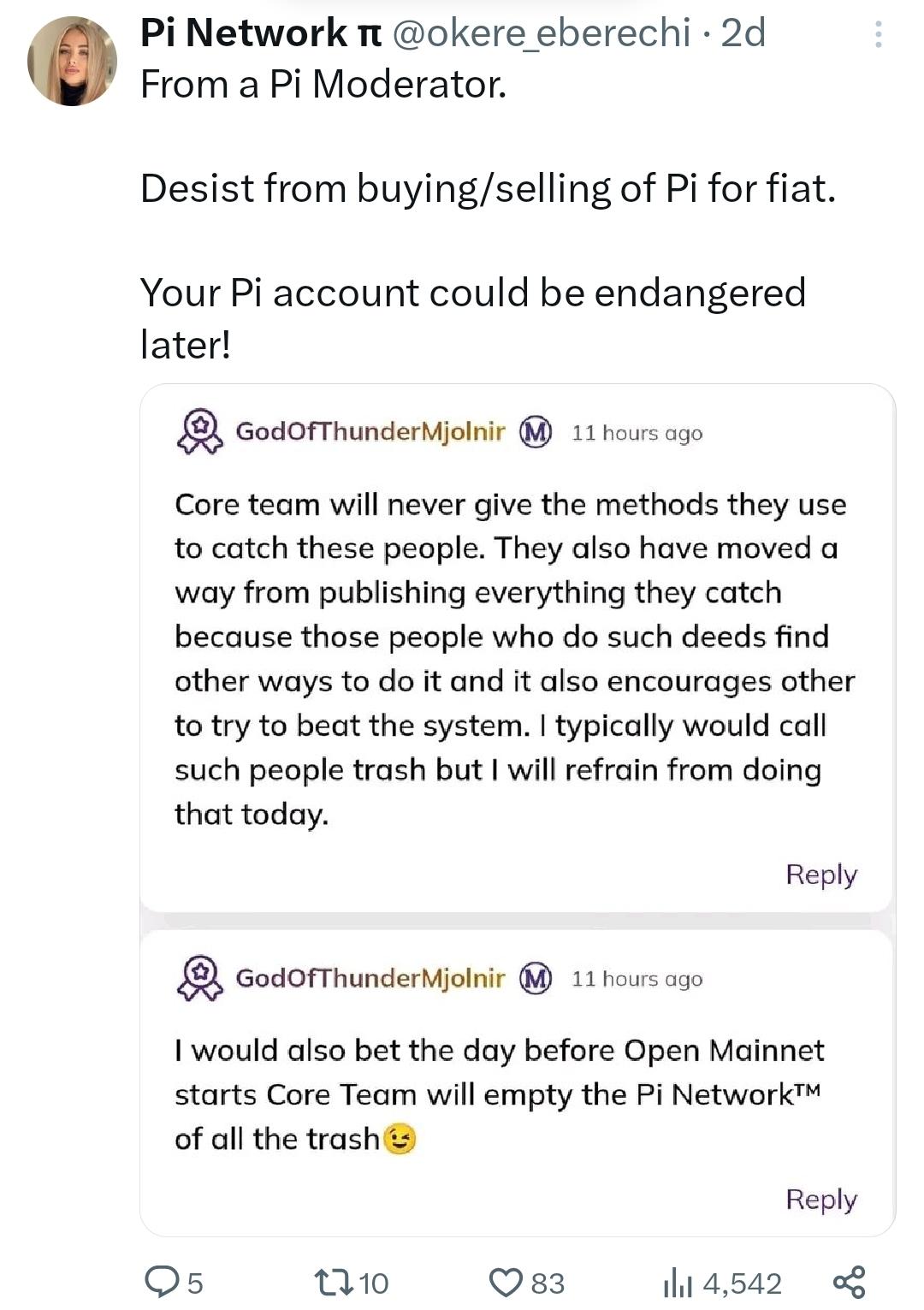The image size is (924, 1310).
Task: Click Reply under the first moderator comment
Action: 820,874
